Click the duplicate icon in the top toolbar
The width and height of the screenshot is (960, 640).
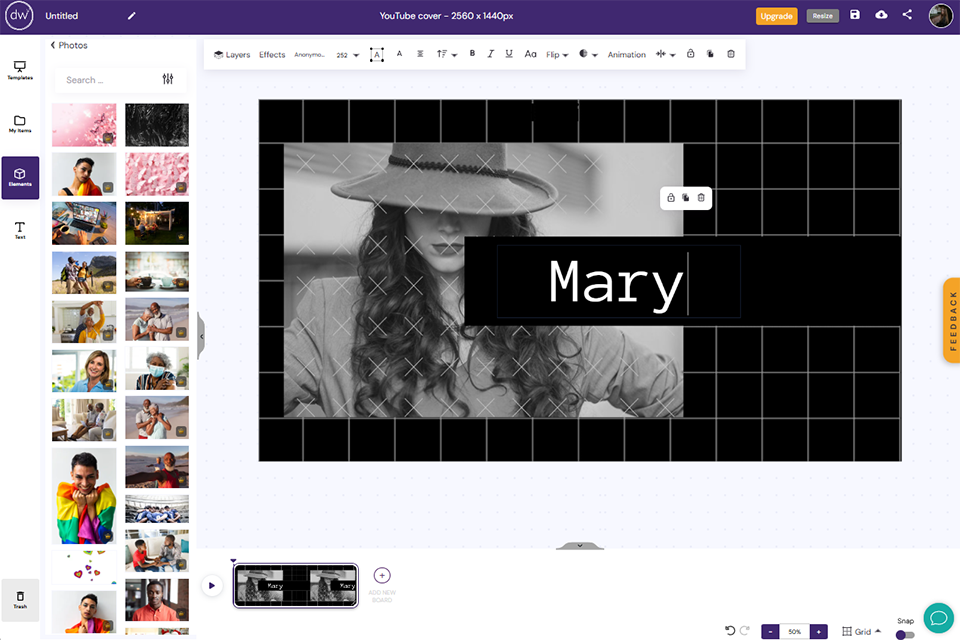coord(710,54)
